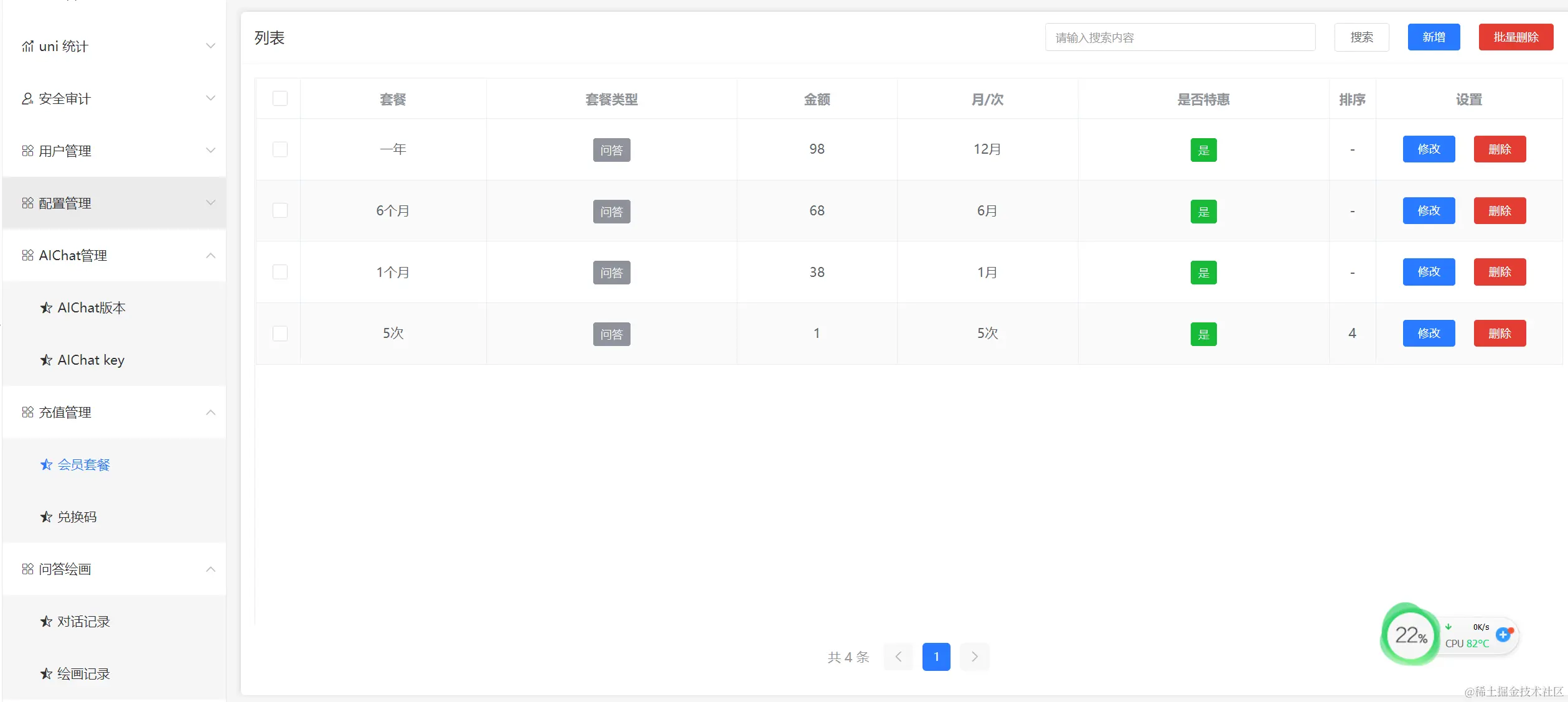Open the 会员套餐 menu item

pos(83,465)
